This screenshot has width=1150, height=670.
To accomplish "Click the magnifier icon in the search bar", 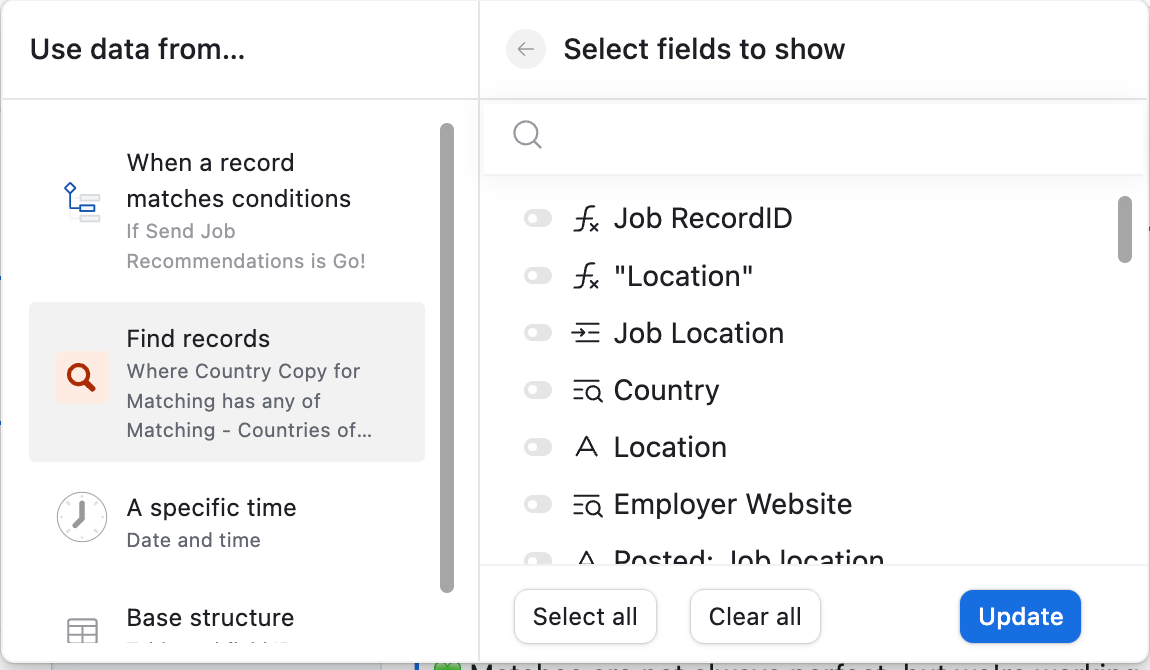I will [x=527, y=135].
